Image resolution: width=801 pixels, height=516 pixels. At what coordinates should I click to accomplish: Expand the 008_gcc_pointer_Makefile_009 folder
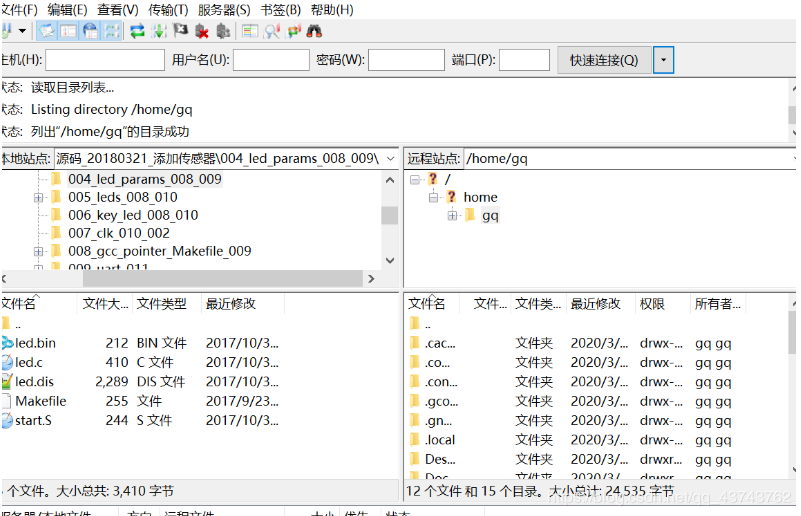pos(38,251)
